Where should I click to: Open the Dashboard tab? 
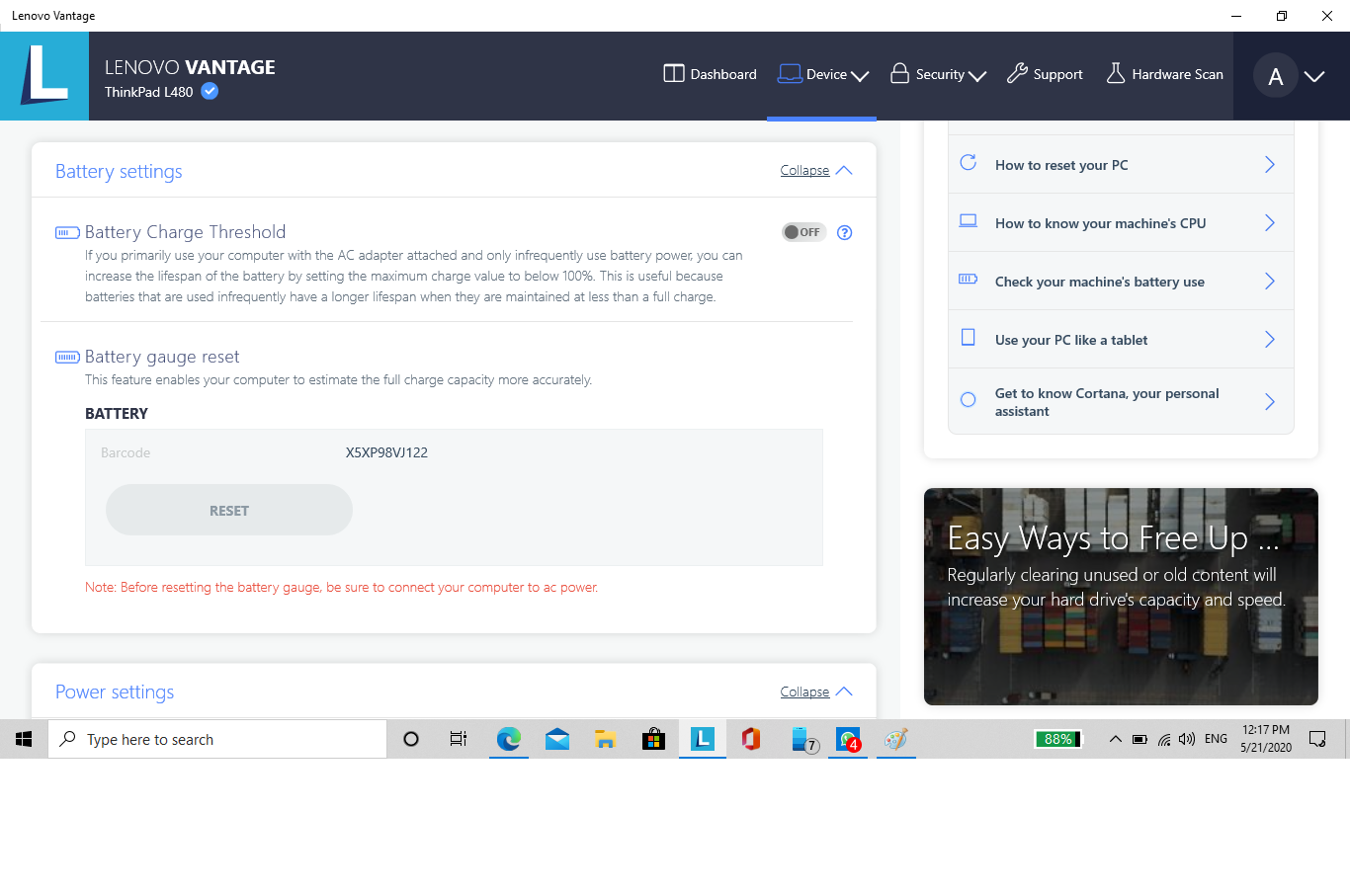coord(710,74)
